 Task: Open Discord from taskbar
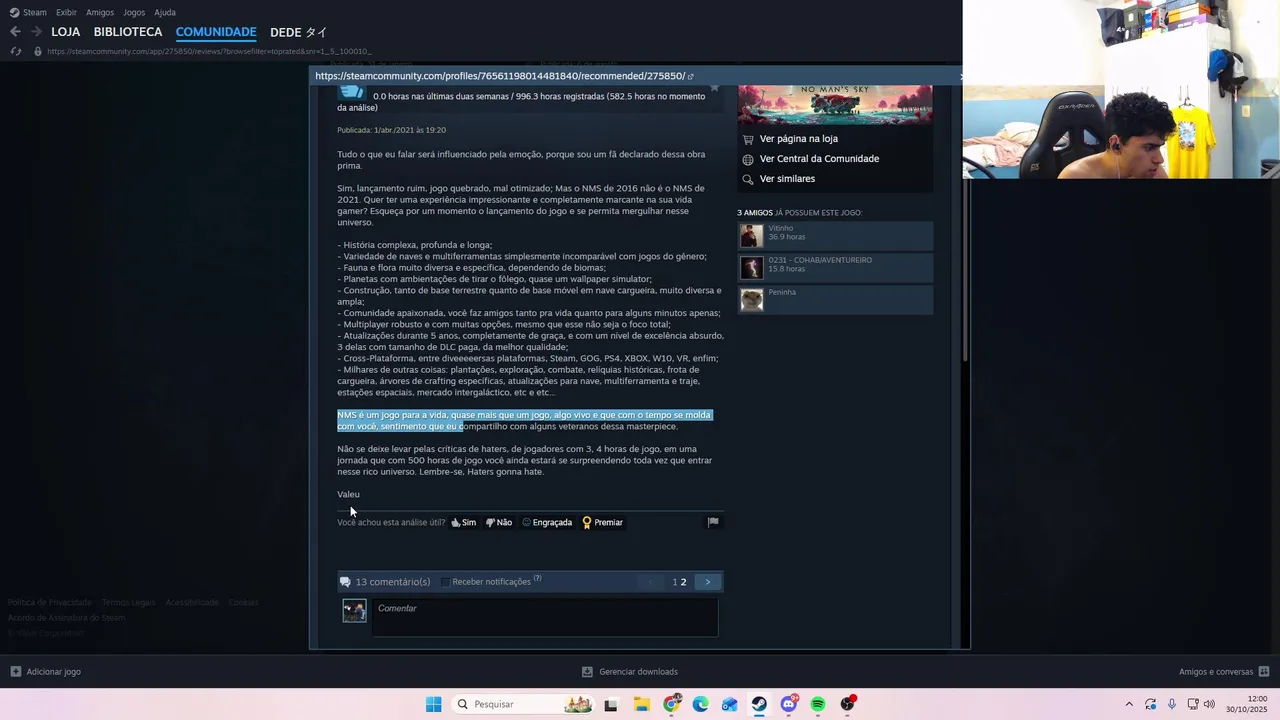tap(789, 704)
